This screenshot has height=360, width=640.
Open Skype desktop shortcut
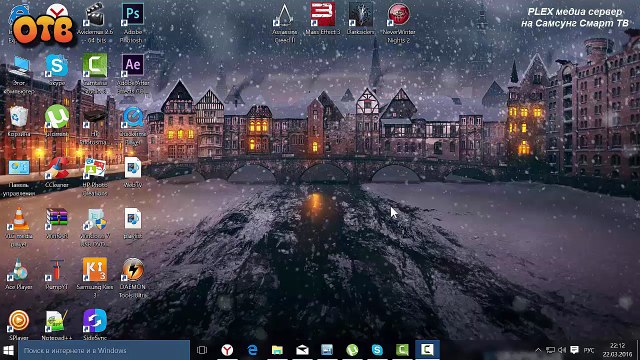point(57,69)
